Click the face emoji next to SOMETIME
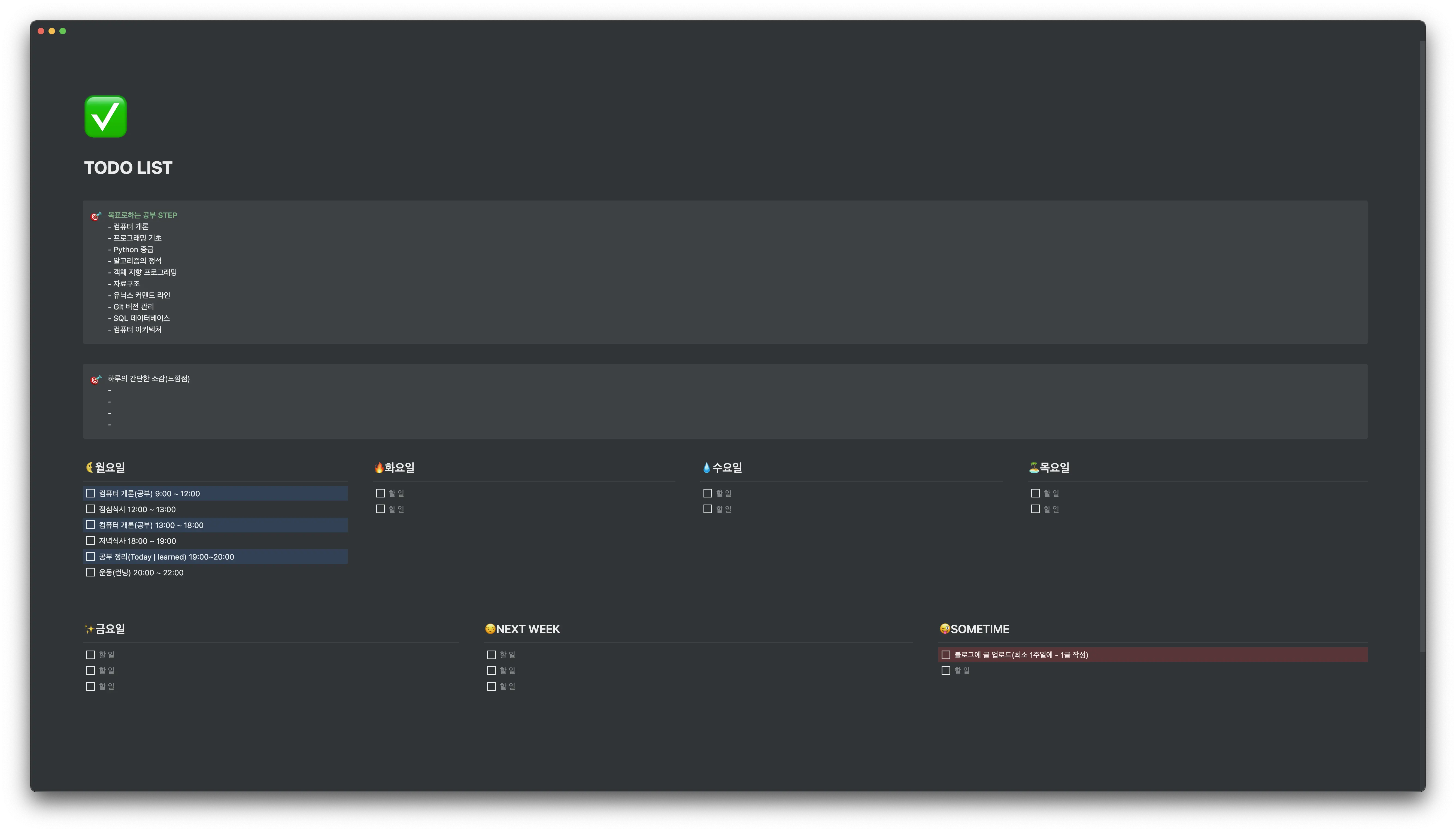This screenshot has height=832, width=1456. (945, 629)
